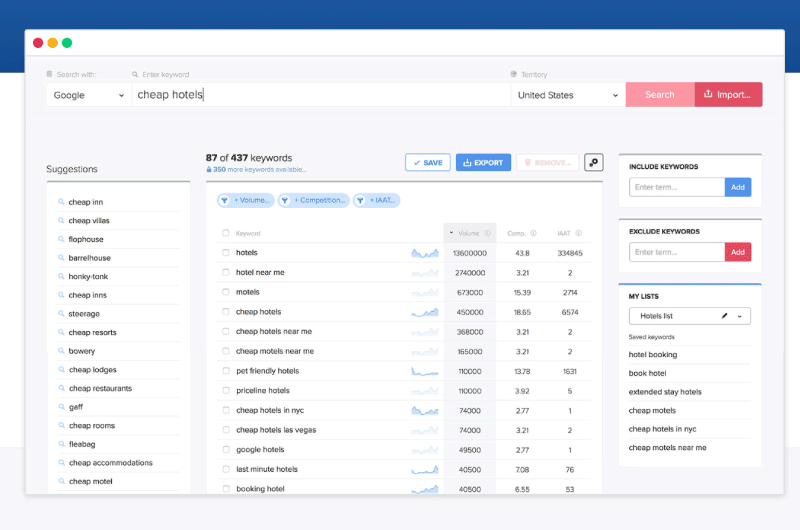This screenshot has height=530, width=800.
Task: Click cheap hotels las vegas keyword
Action: 276,430
